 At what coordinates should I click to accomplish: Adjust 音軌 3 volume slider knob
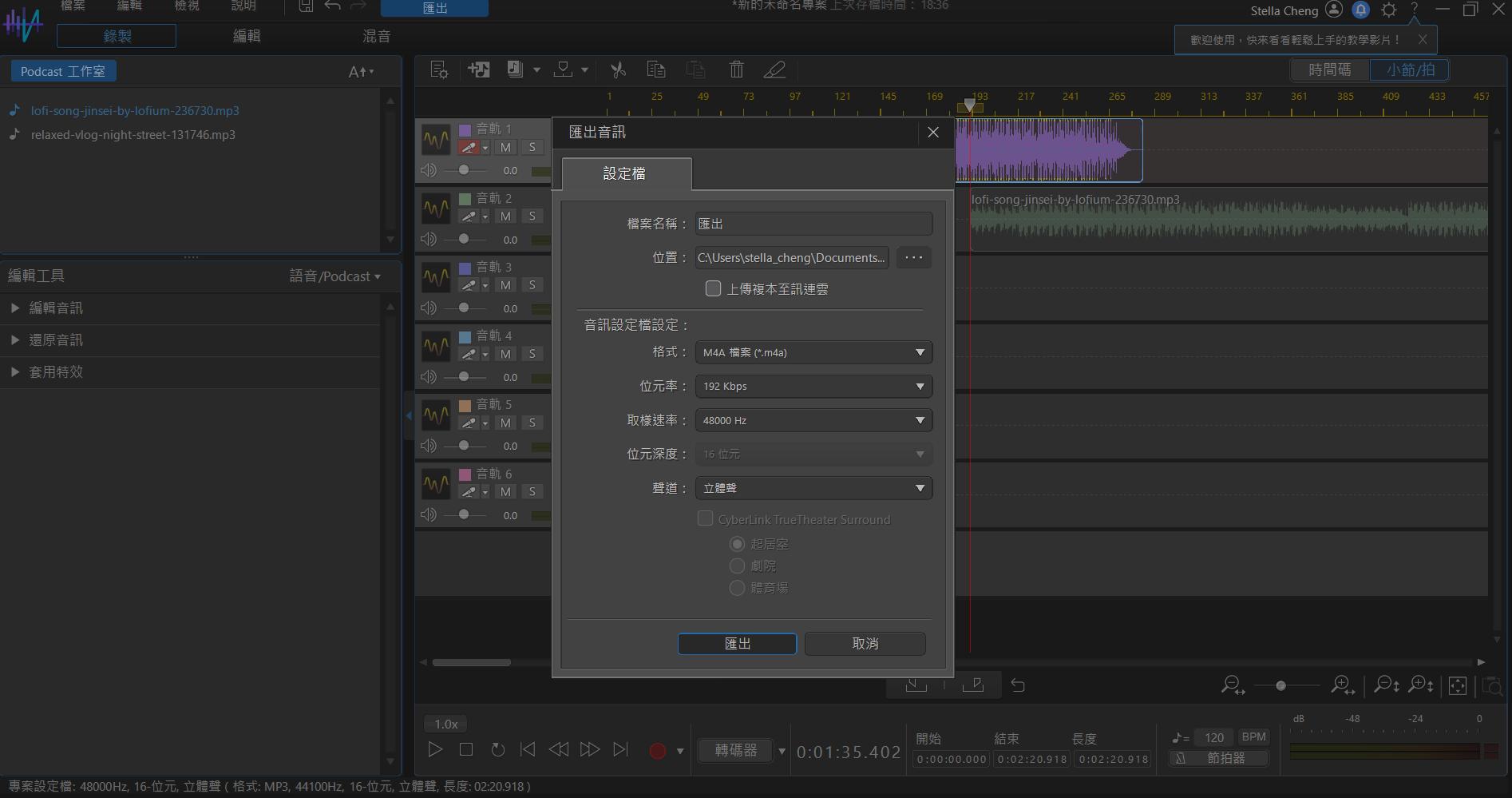464,308
